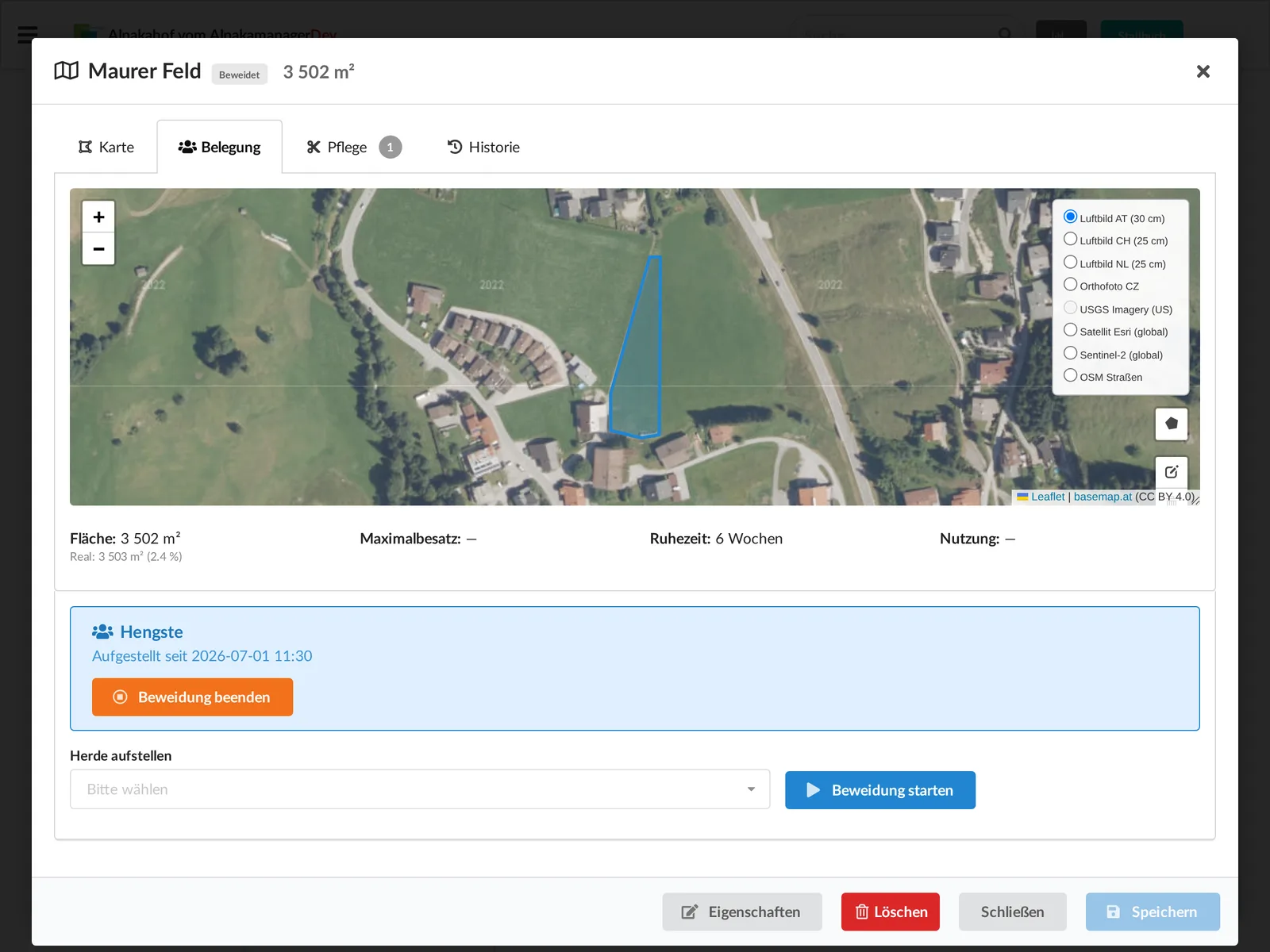This screenshot has width=1270, height=952.
Task: Select Luftbild CH (25 cm) layer
Action: point(1070,239)
